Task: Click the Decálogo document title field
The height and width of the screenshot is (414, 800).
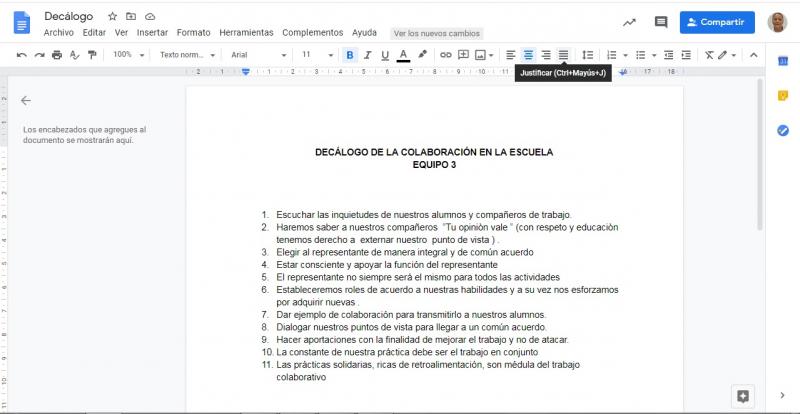Action: 68,16
